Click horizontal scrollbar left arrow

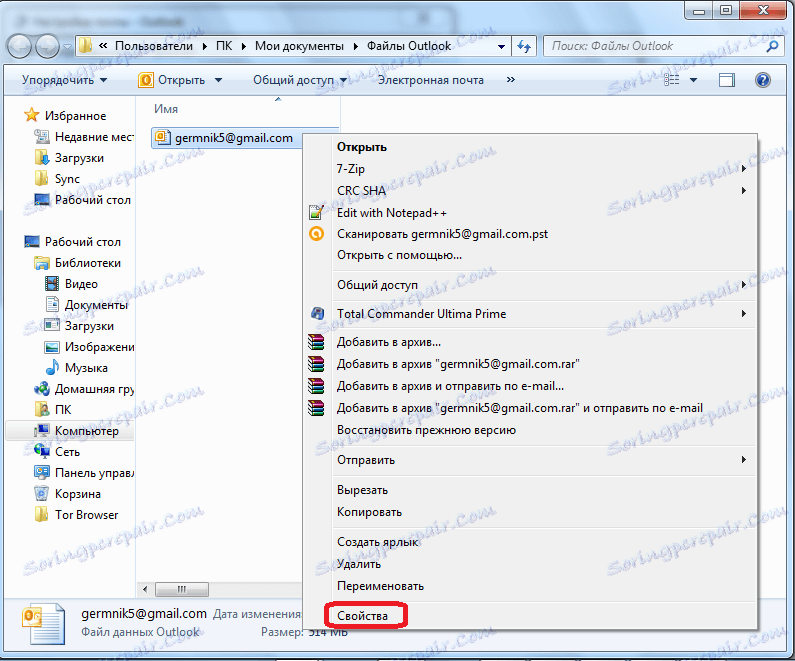(x=146, y=590)
